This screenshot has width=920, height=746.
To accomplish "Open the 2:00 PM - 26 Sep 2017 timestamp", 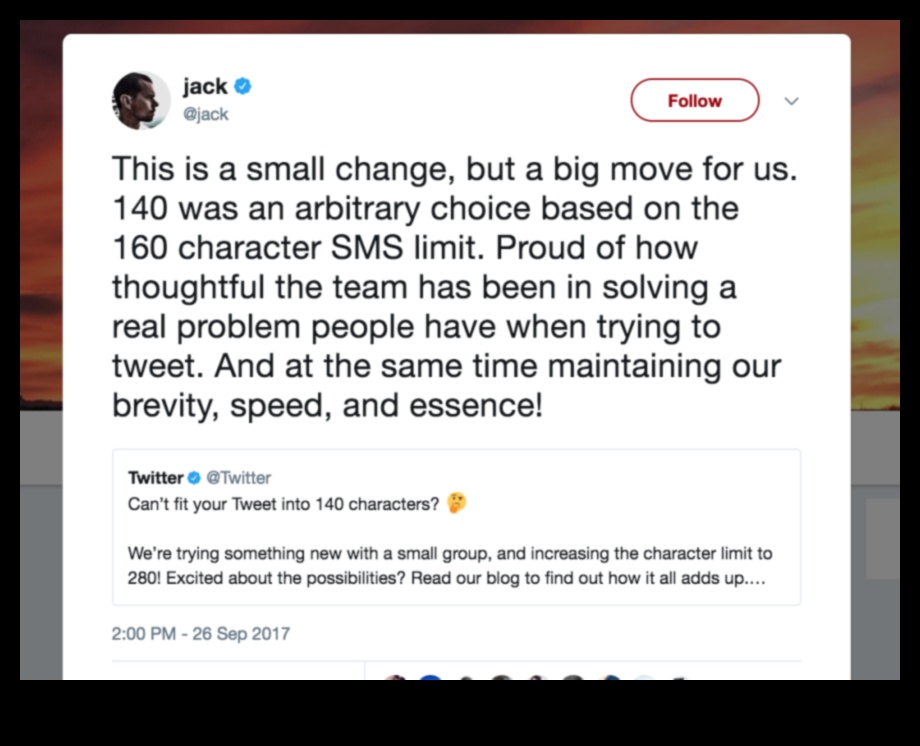I will 201,633.
